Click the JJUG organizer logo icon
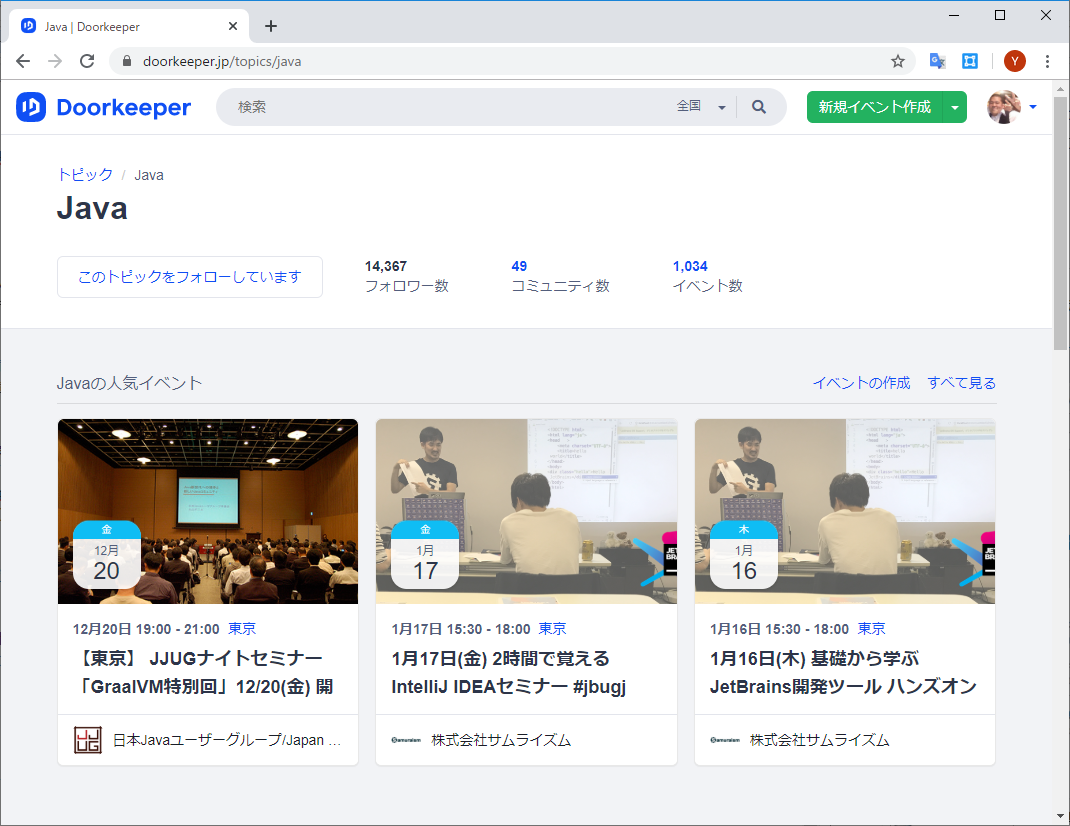The image size is (1070, 826). point(88,740)
